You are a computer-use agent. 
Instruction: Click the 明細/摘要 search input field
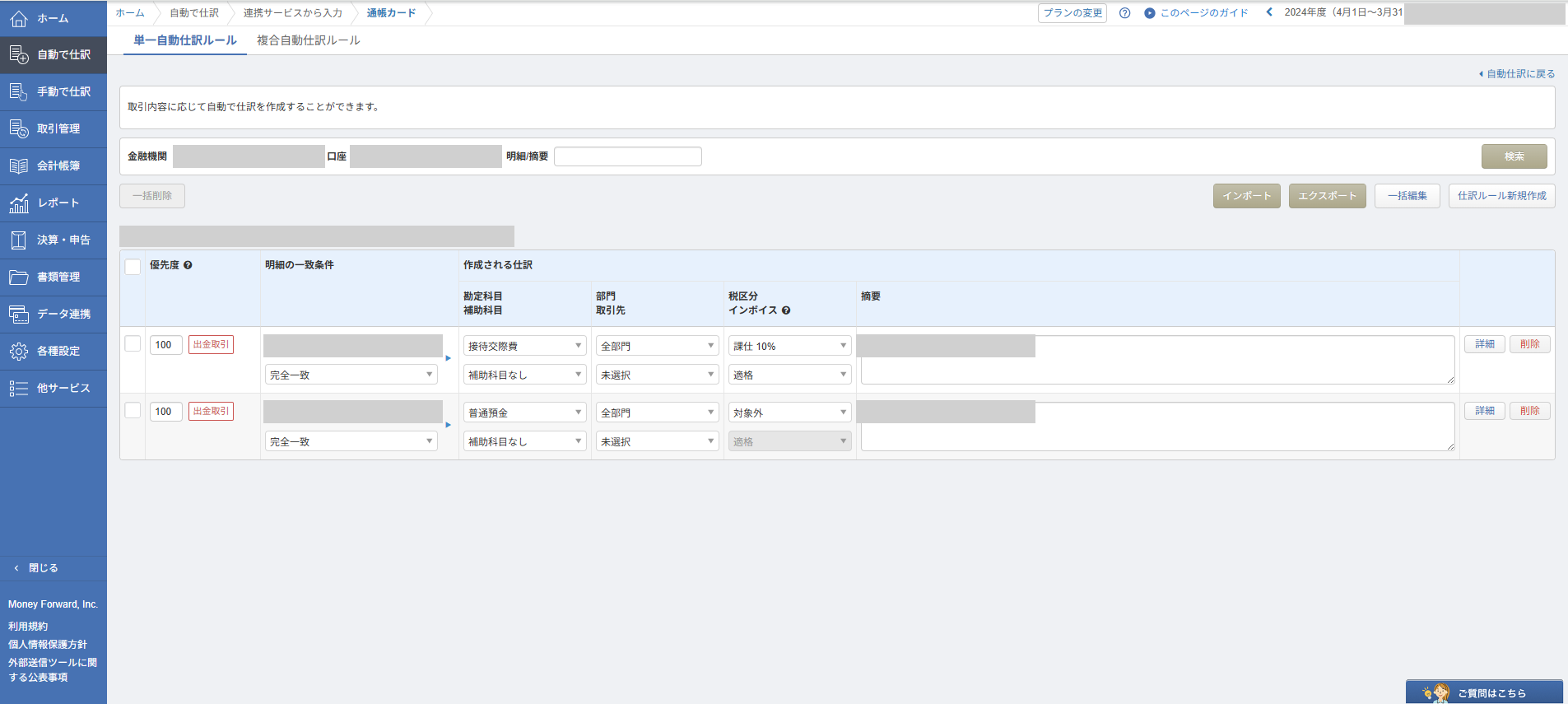point(628,156)
